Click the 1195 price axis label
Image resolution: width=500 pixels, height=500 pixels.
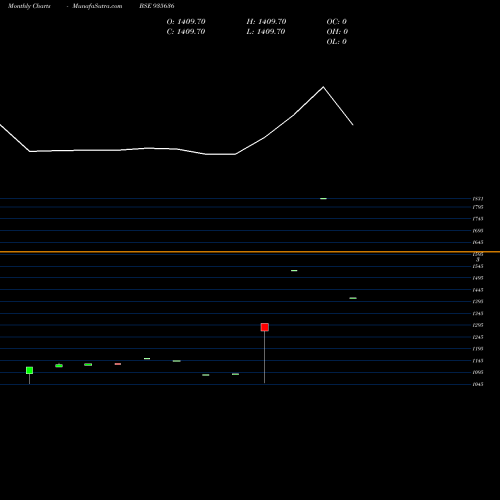(x=478, y=349)
